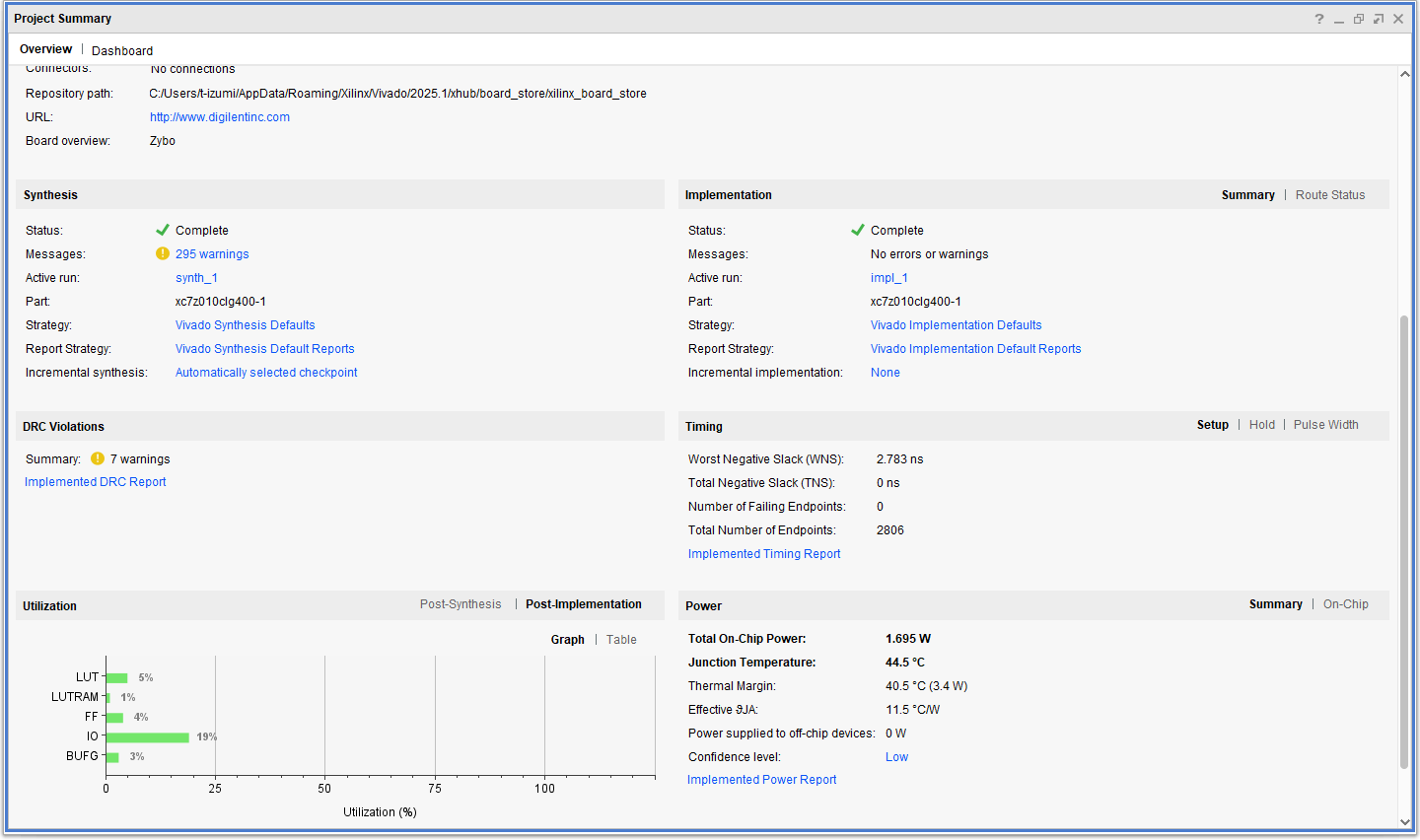The width and height of the screenshot is (1420, 840).
Task: Click the Implementation Complete green checkmark
Action: click(857, 231)
